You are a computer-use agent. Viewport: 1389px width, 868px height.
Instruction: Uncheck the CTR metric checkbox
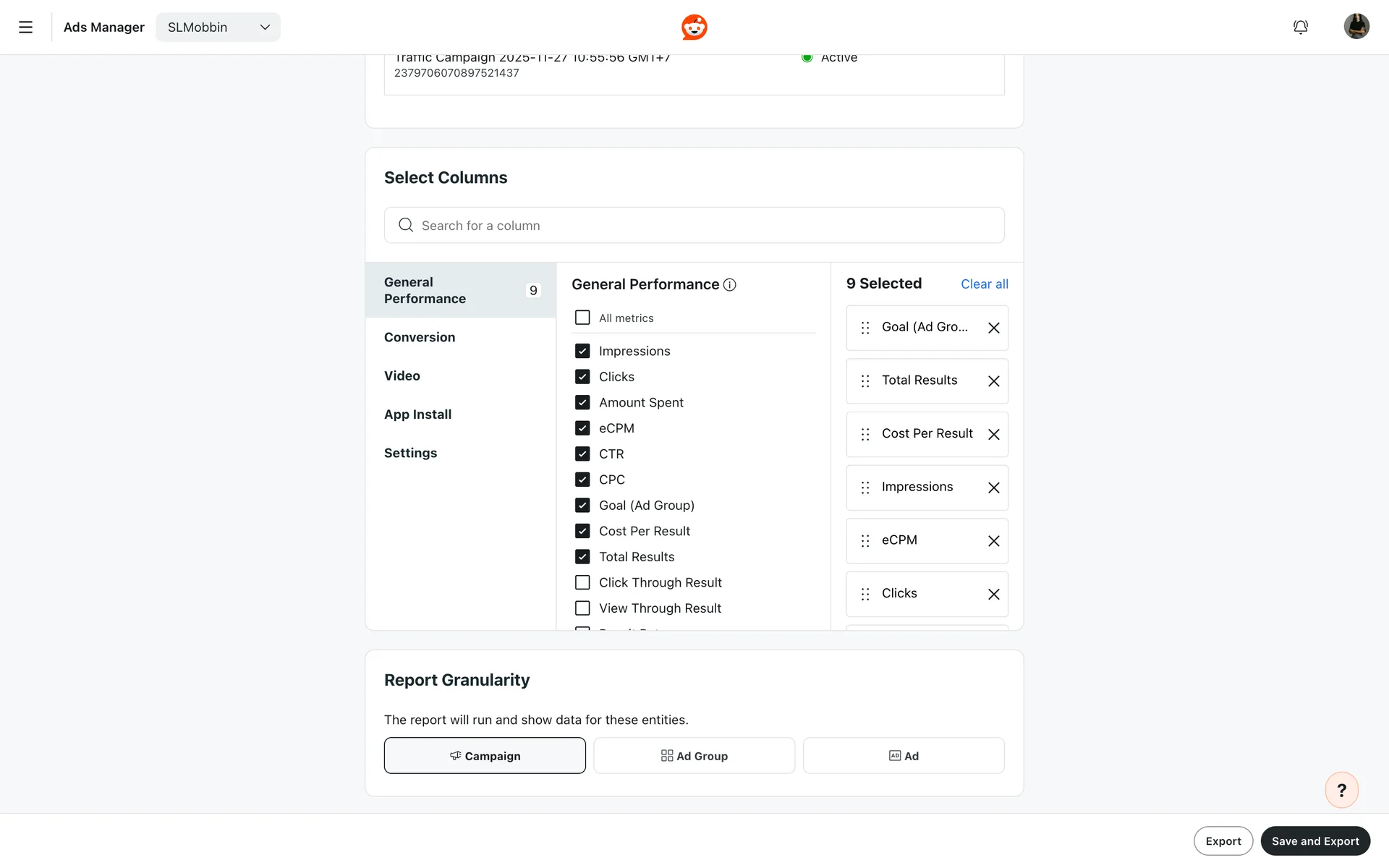pyautogui.click(x=582, y=454)
